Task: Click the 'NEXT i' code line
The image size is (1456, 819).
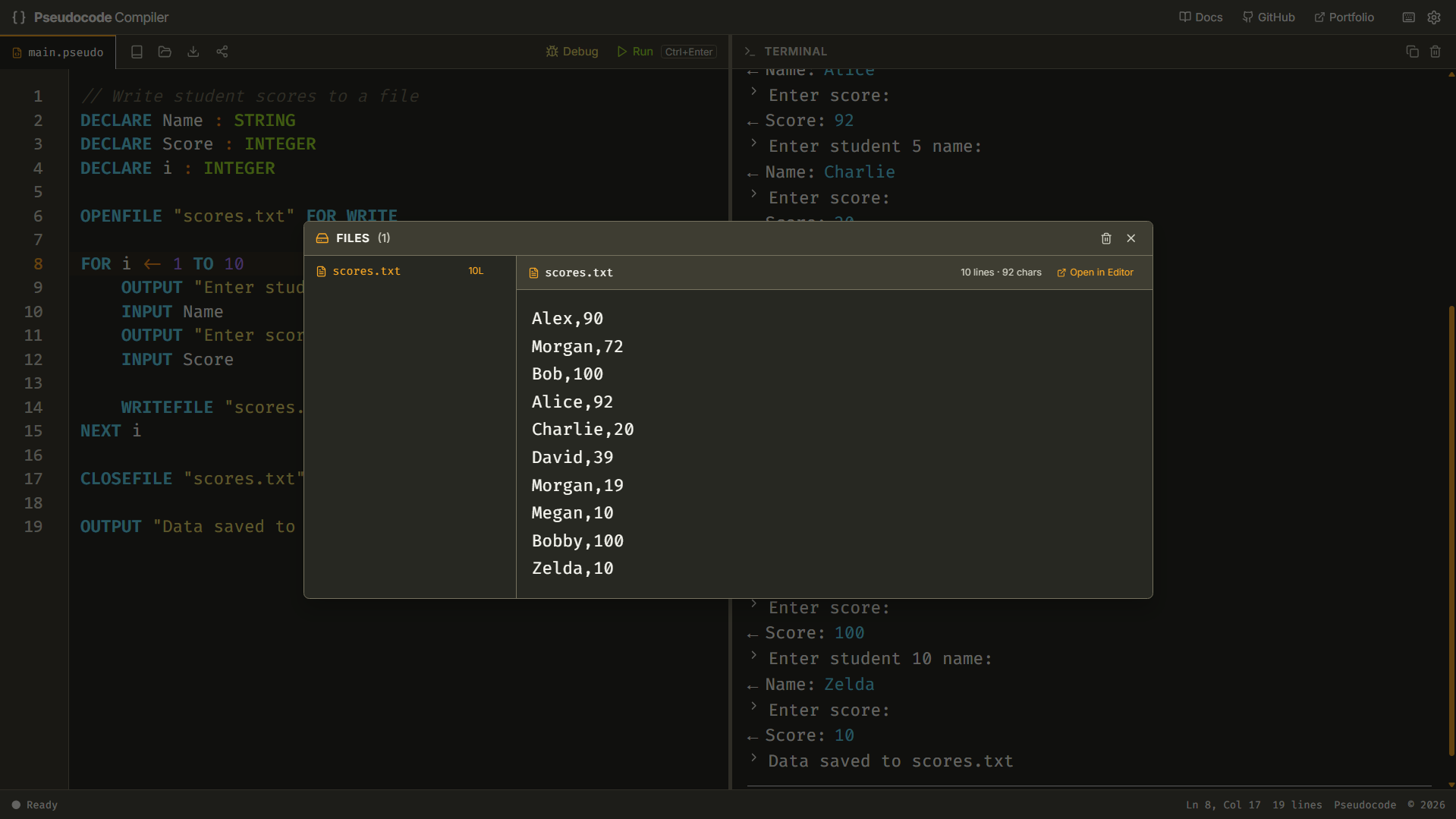Action: coord(111,431)
